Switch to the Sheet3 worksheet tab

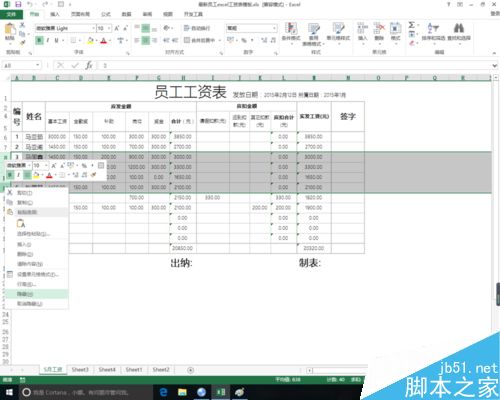click(80, 370)
